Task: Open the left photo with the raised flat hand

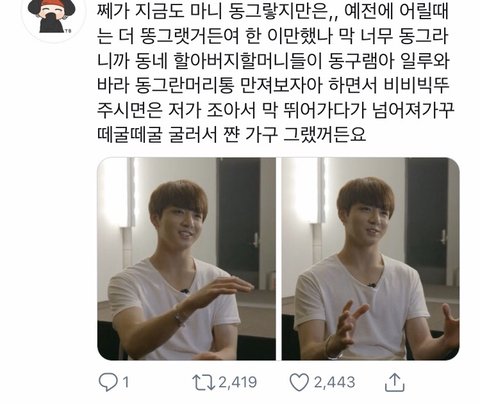Action: (x=186, y=259)
